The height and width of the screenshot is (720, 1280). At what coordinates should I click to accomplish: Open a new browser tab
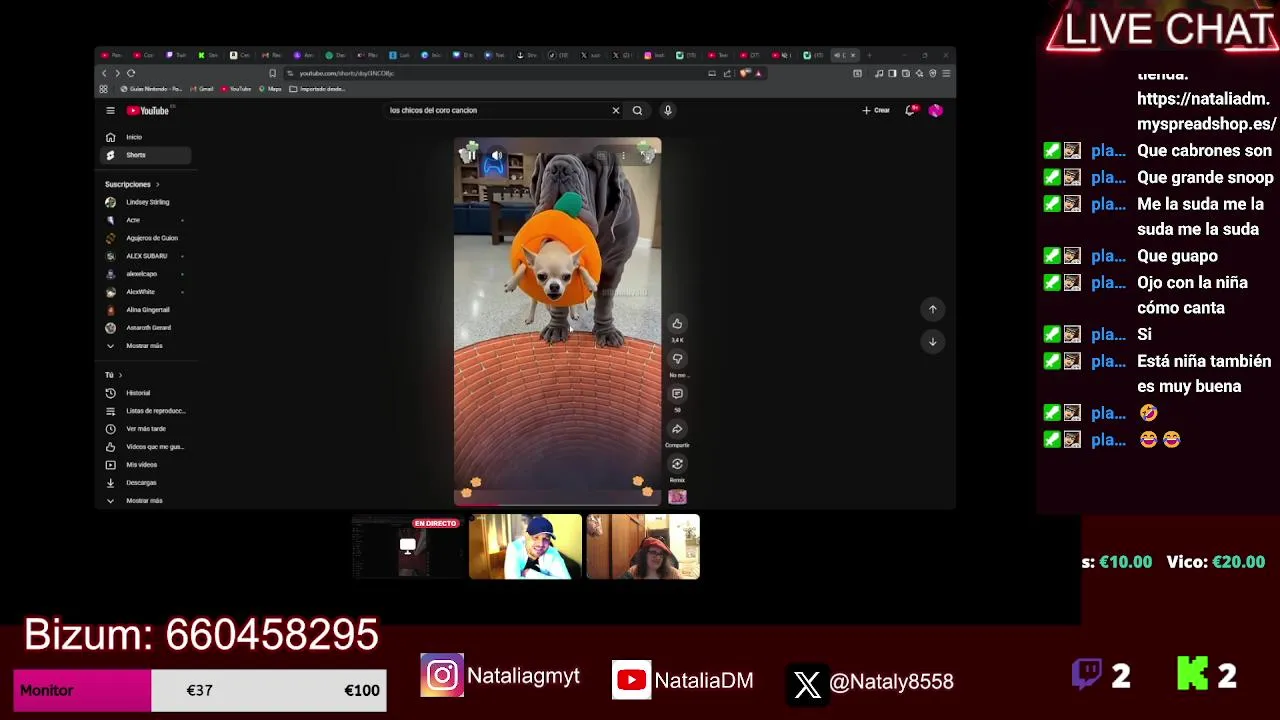click(x=869, y=55)
